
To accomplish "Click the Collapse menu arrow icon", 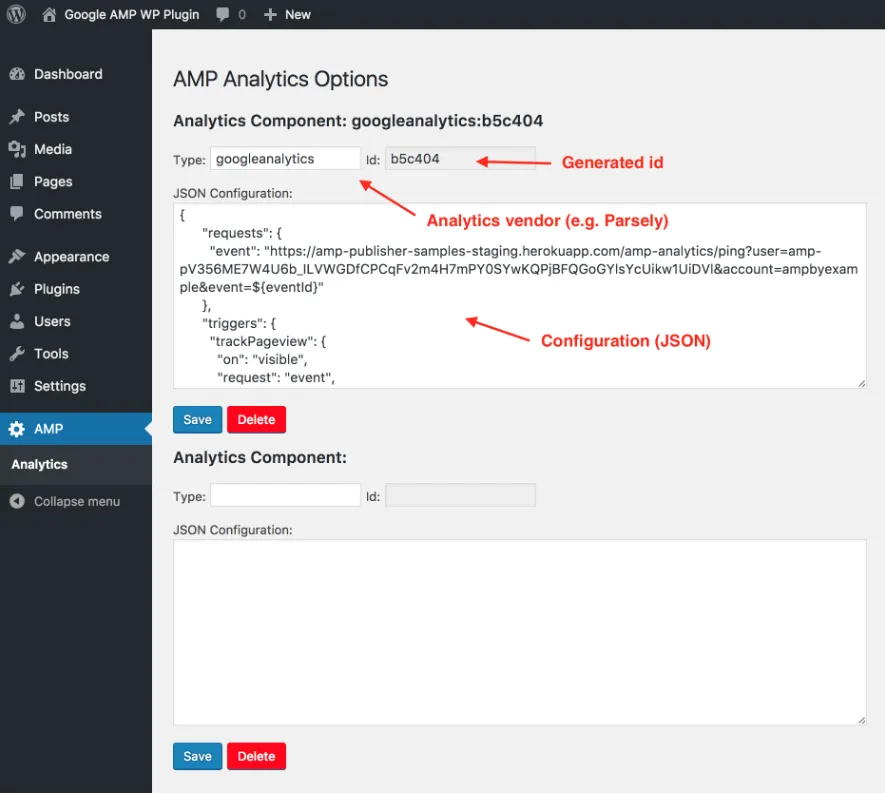I will 17,501.
